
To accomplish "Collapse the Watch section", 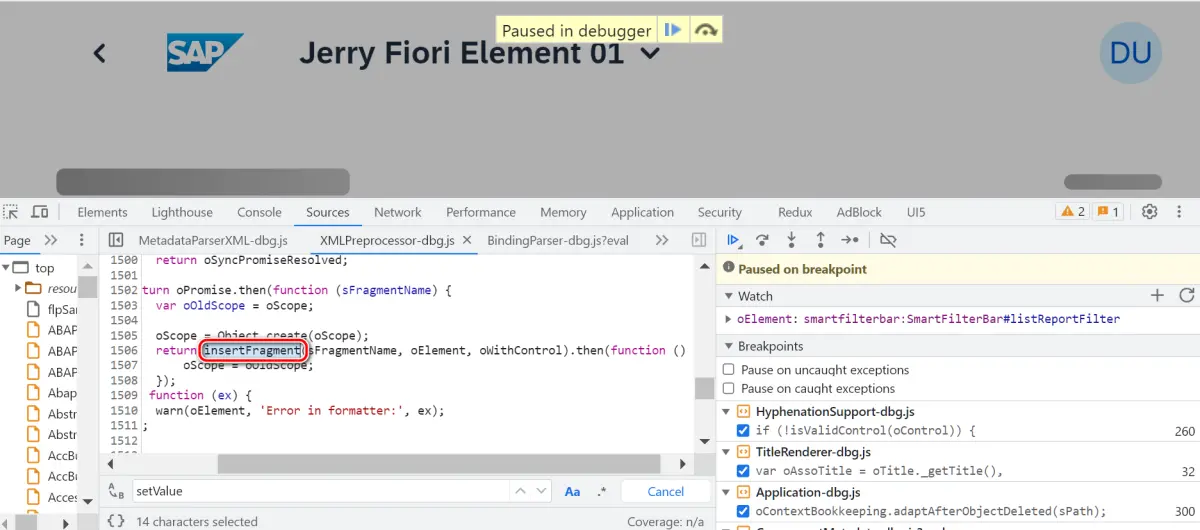I will [x=728, y=296].
